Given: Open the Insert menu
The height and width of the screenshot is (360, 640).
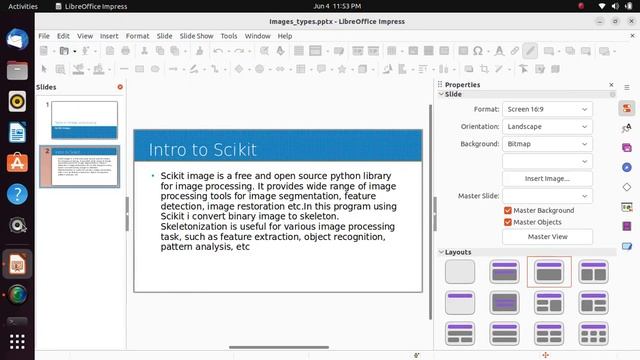Looking at the screenshot, I should [x=109, y=36].
